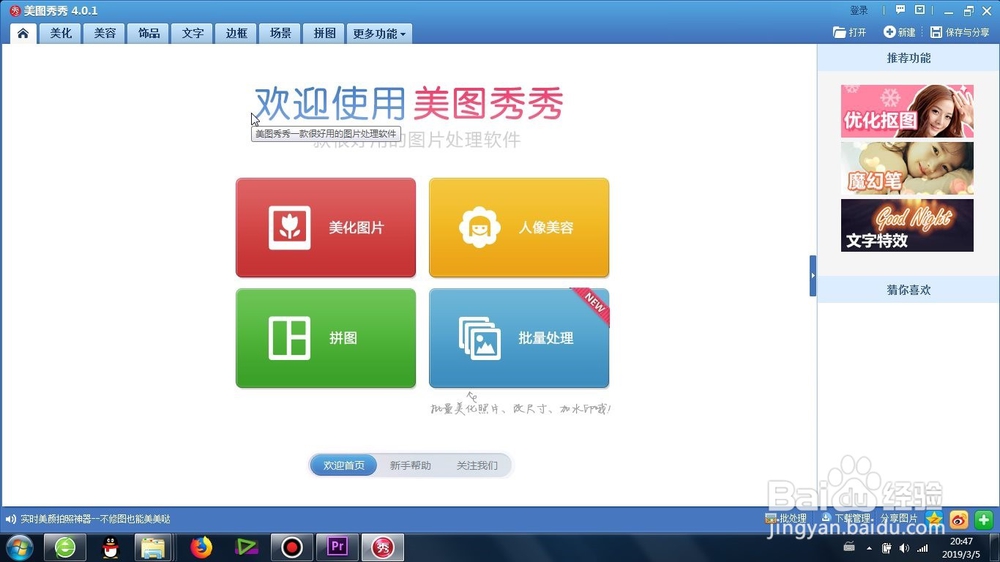
Task: Open the 文字特效 Good Night thumbnail
Action: pyautogui.click(x=907, y=225)
